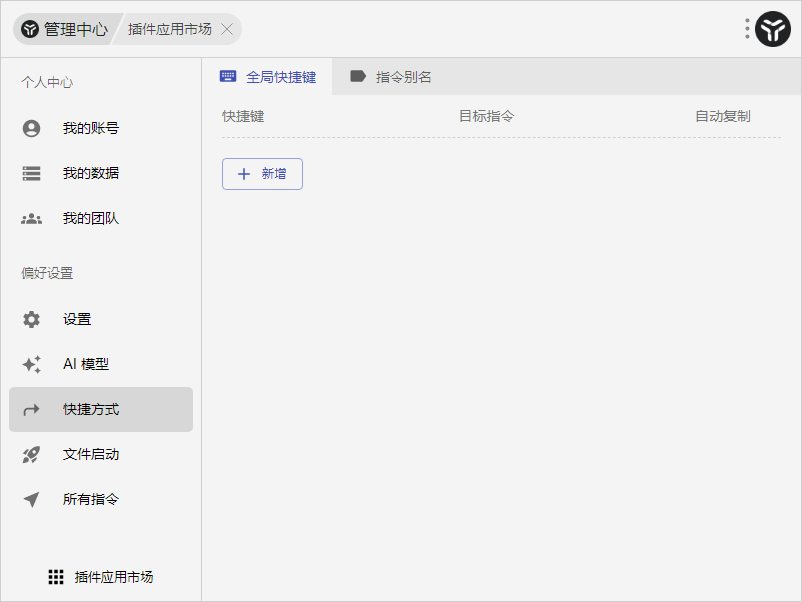This screenshot has height=602, width=802.
Task: Go to 所有指令 in the sidebar
Action: click(x=91, y=499)
